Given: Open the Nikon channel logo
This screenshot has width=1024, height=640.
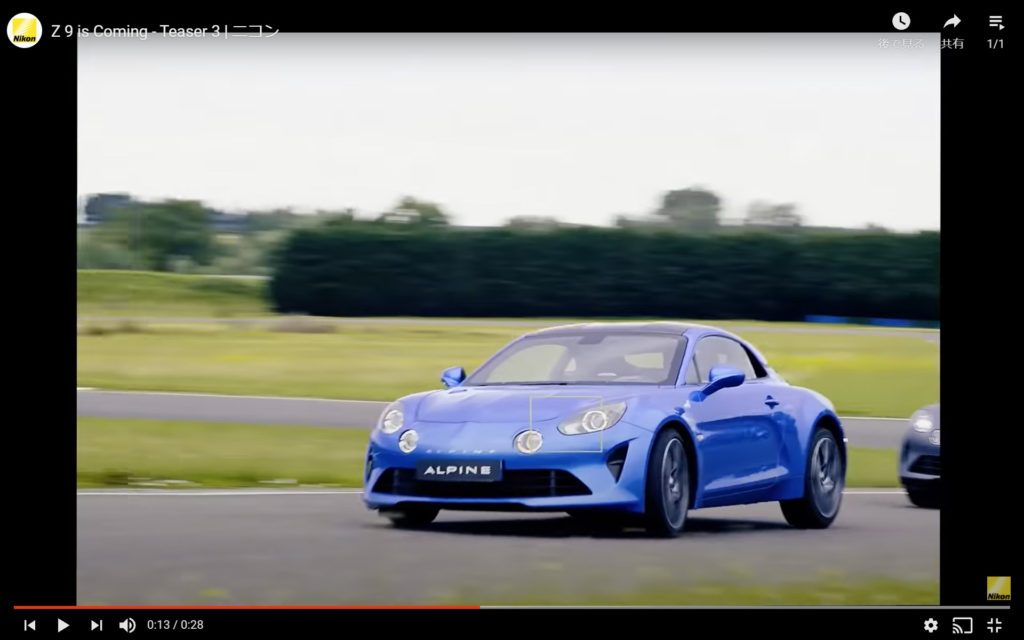Looking at the screenshot, I should click(24, 31).
